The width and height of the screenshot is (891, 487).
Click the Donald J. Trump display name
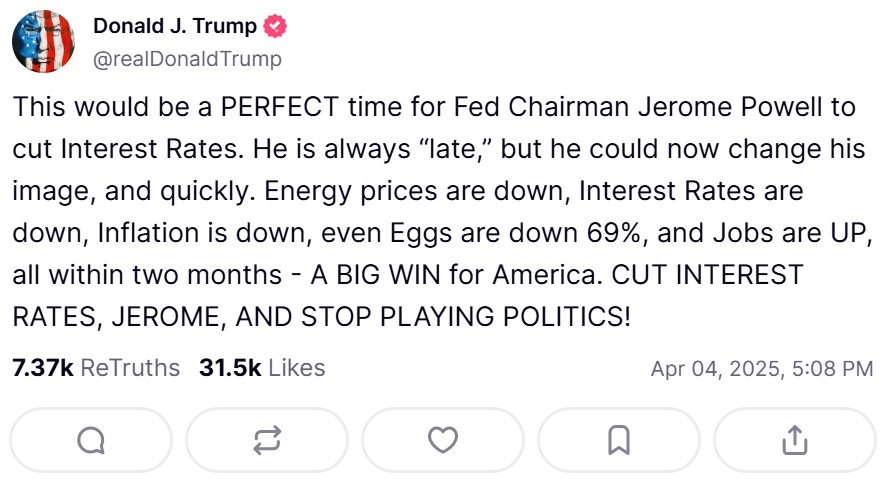click(x=176, y=26)
